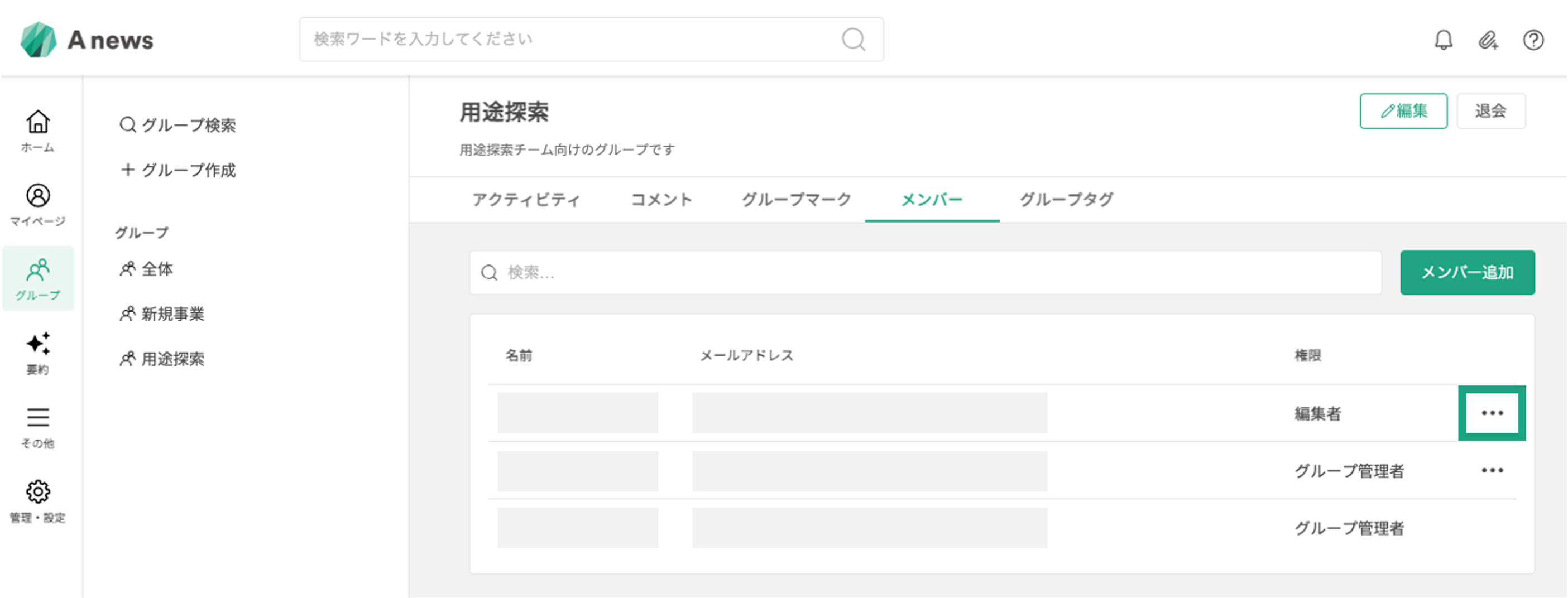The width and height of the screenshot is (1568, 598).
Task: Click the 用途探索 page title
Action: (504, 112)
